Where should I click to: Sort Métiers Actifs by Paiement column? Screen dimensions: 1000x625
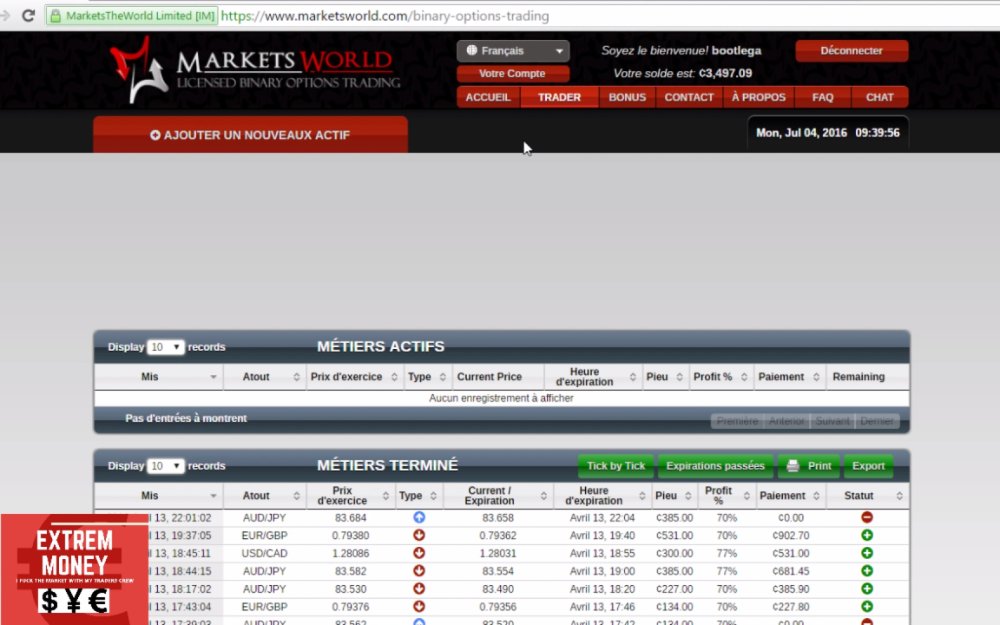click(790, 377)
